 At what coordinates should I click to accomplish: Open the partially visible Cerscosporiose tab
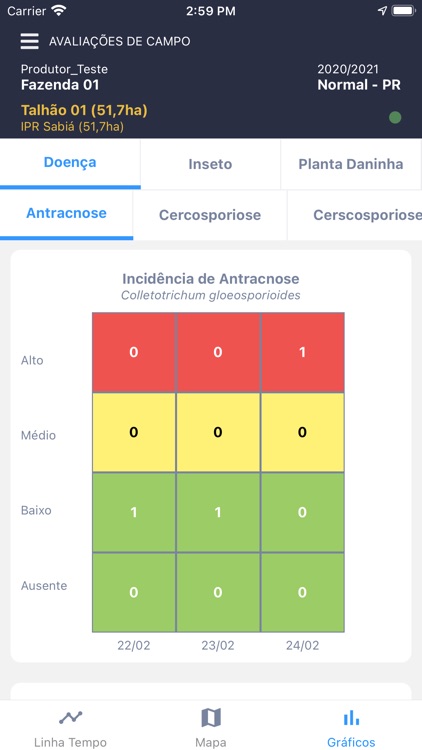[355, 215]
